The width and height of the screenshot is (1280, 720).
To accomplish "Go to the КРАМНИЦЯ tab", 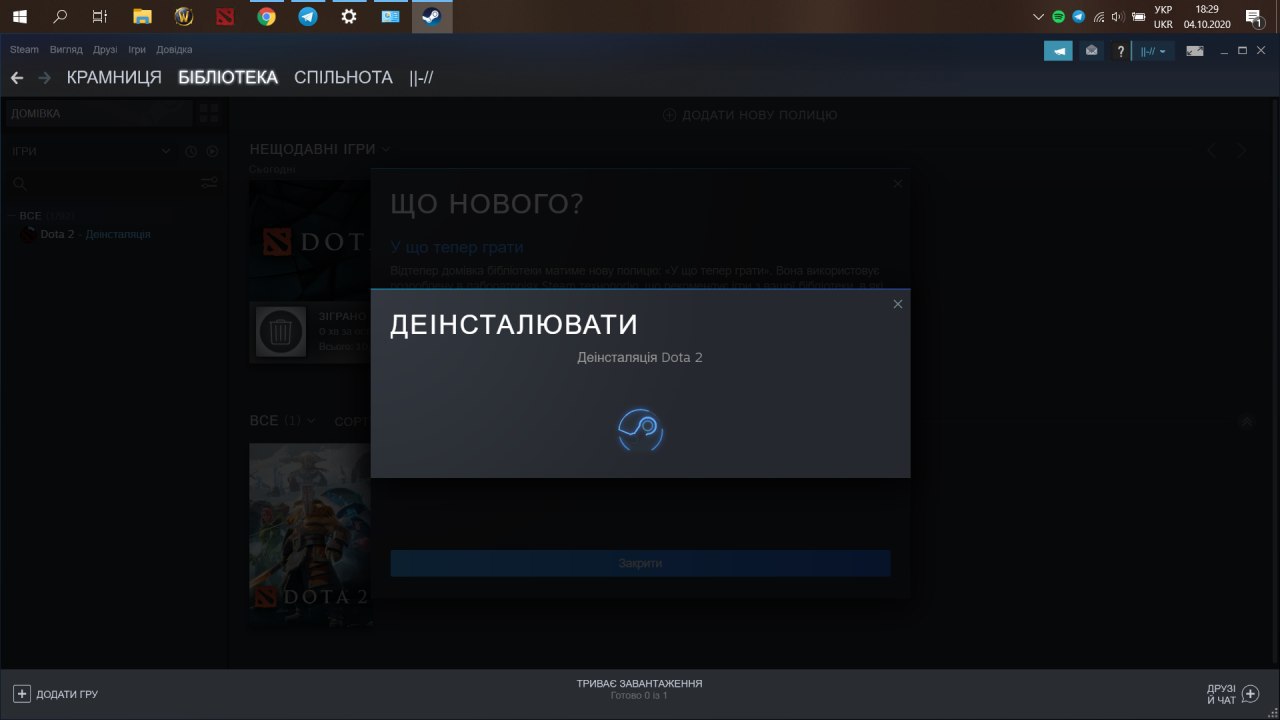I will point(114,78).
